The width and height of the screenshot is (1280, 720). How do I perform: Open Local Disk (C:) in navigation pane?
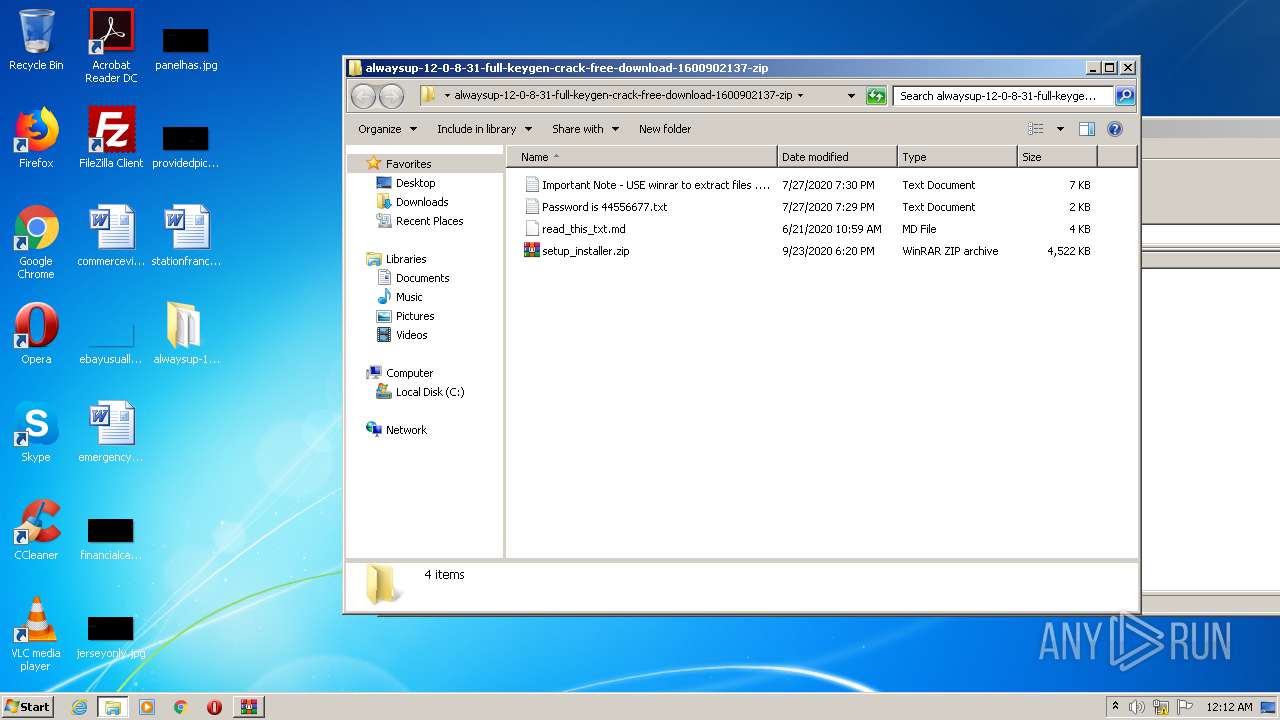(x=429, y=392)
